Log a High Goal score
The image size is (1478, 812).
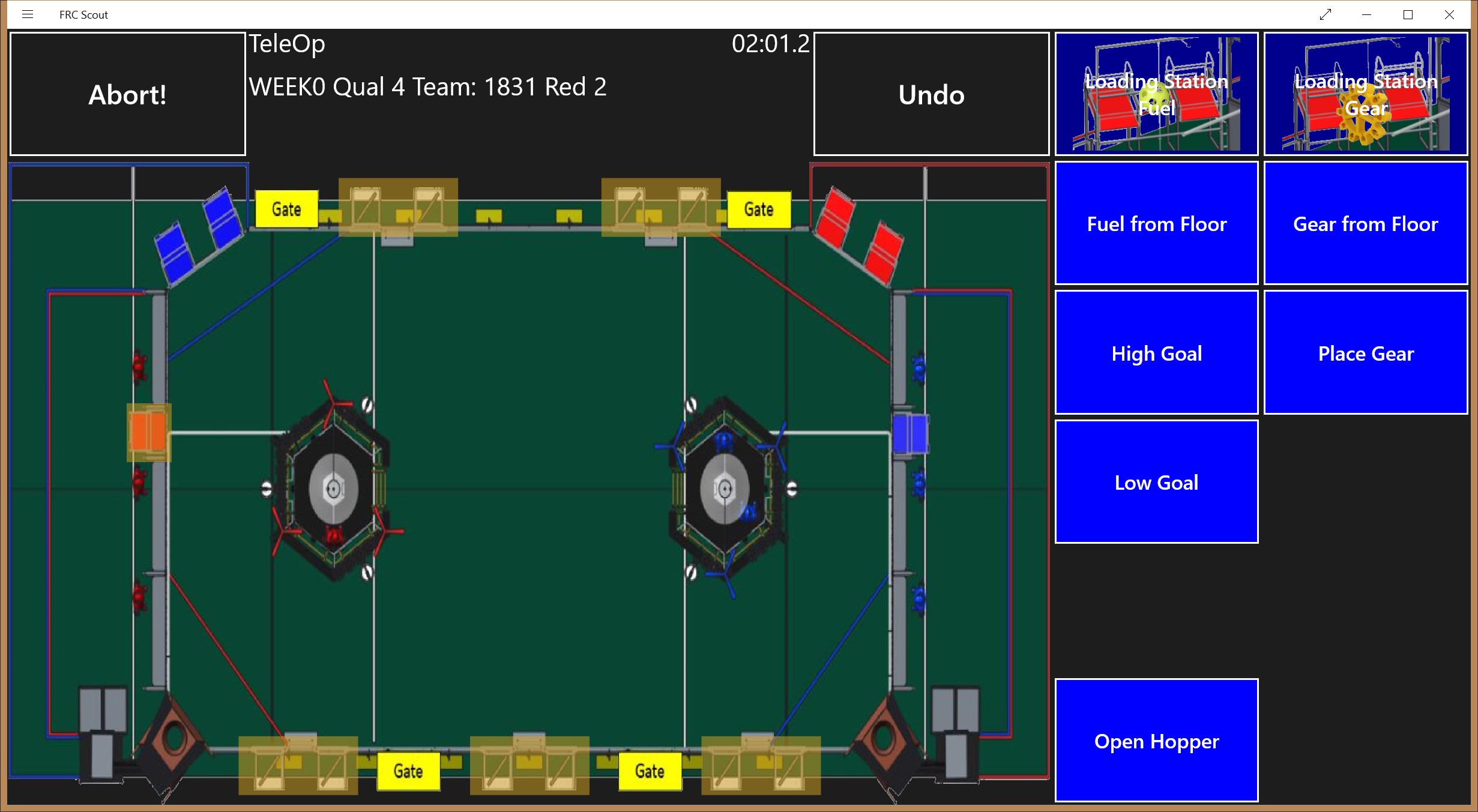click(1156, 353)
